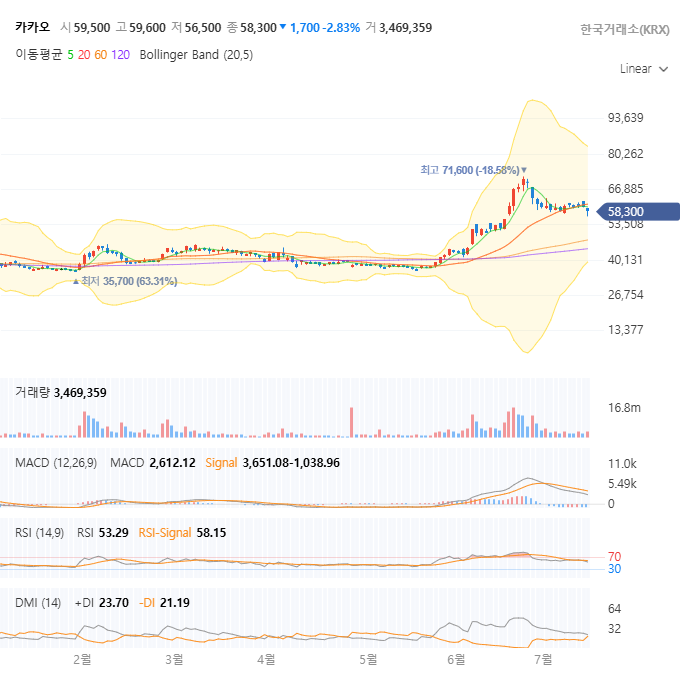Click the 80,262 price axis label
680x697 pixels.
[x=625, y=154]
